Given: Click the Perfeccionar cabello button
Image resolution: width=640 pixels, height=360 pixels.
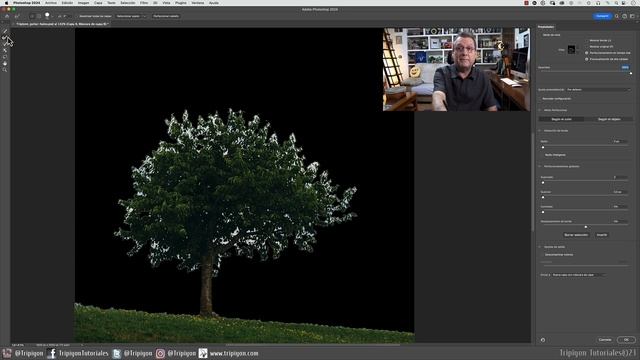Looking at the screenshot, I should pos(166,16).
